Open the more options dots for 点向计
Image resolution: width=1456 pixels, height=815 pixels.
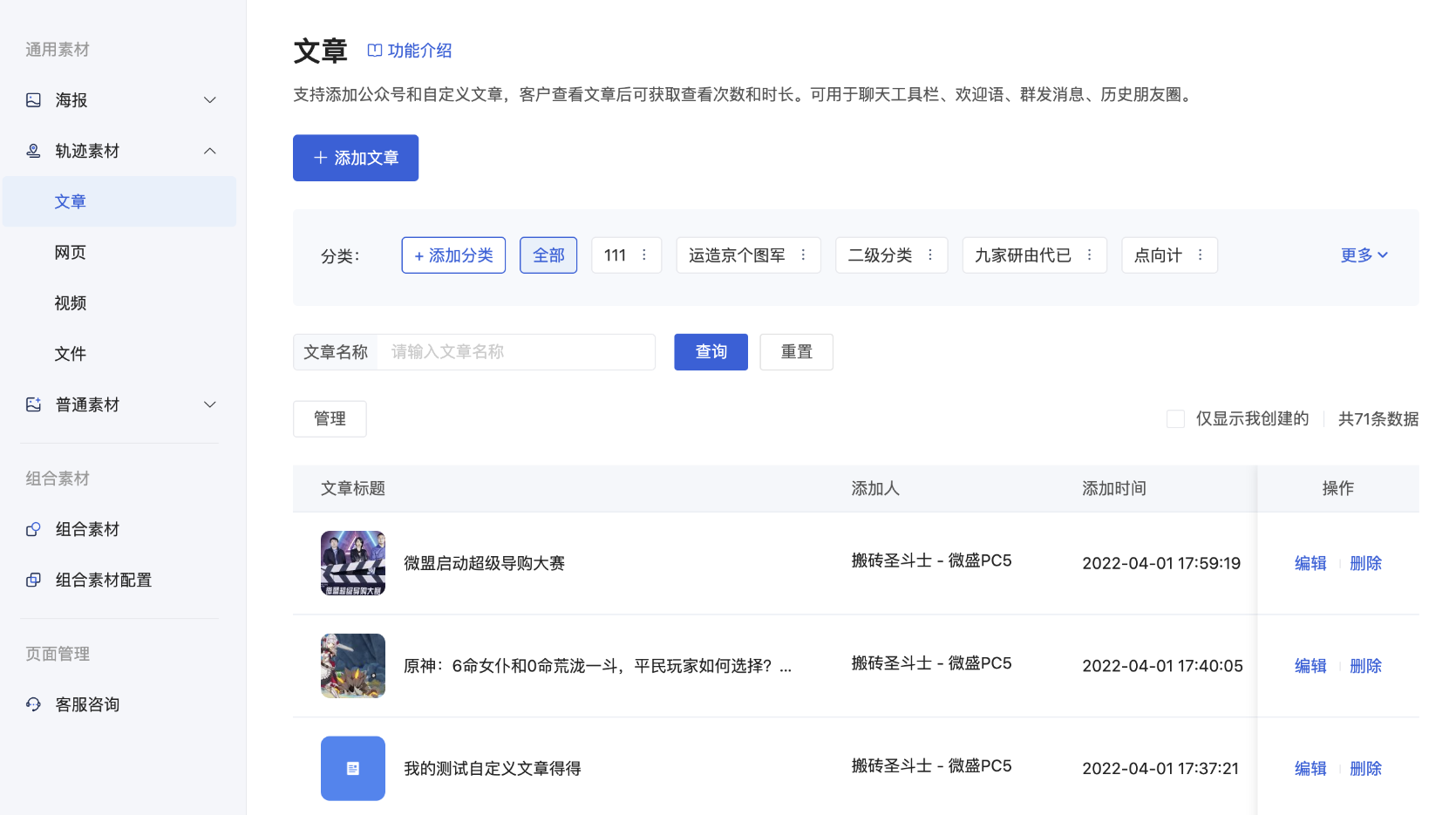pyautogui.click(x=1200, y=255)
